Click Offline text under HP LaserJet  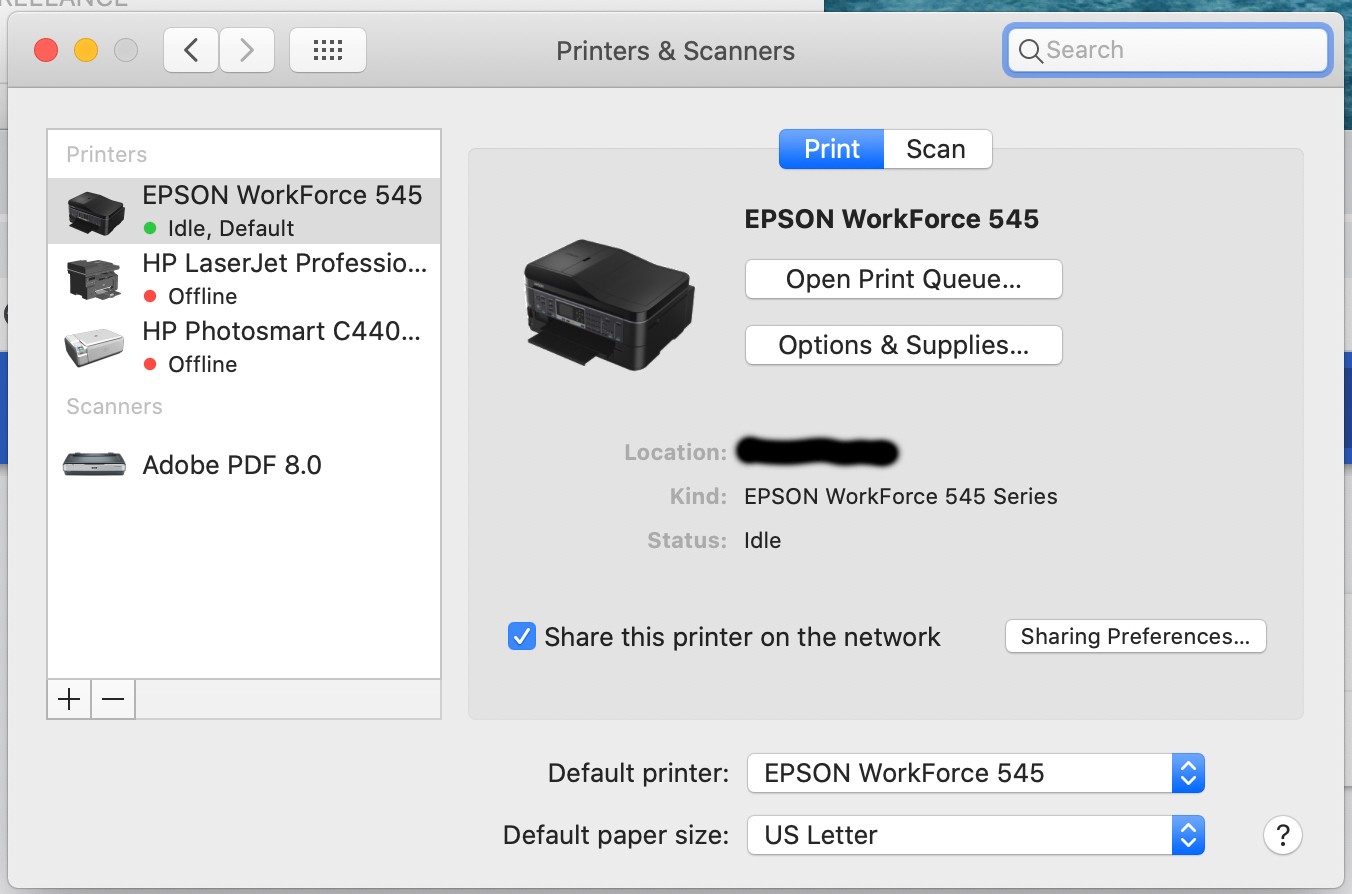pyautogui.click(x=203, y=296)
